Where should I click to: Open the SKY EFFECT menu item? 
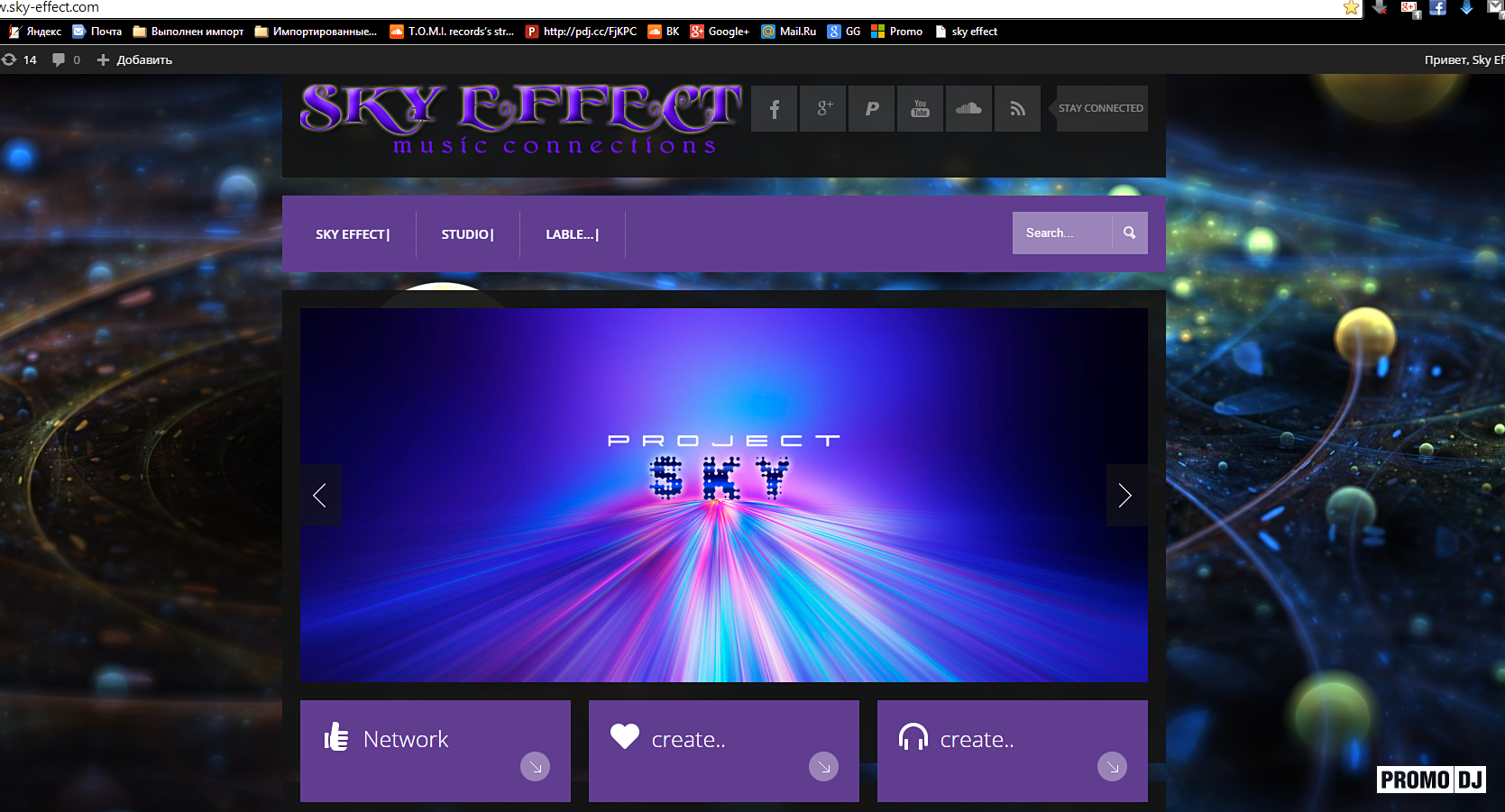pos(352,234)
